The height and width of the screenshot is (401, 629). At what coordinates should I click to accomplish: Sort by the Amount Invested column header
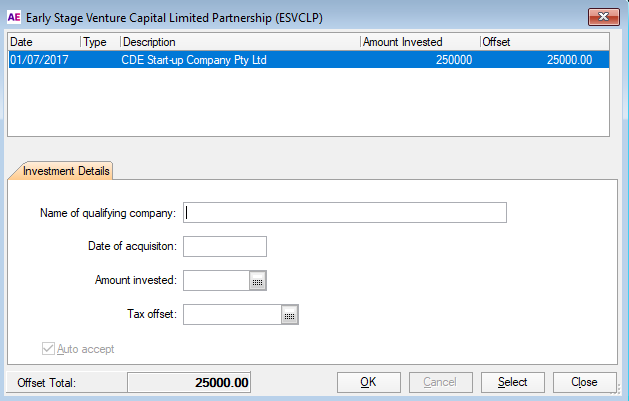pos(418,42)
